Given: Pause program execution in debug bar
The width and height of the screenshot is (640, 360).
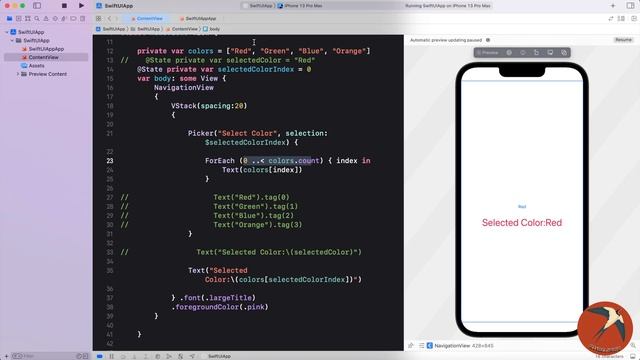Looking at the screenshot, I should (111, 356).
